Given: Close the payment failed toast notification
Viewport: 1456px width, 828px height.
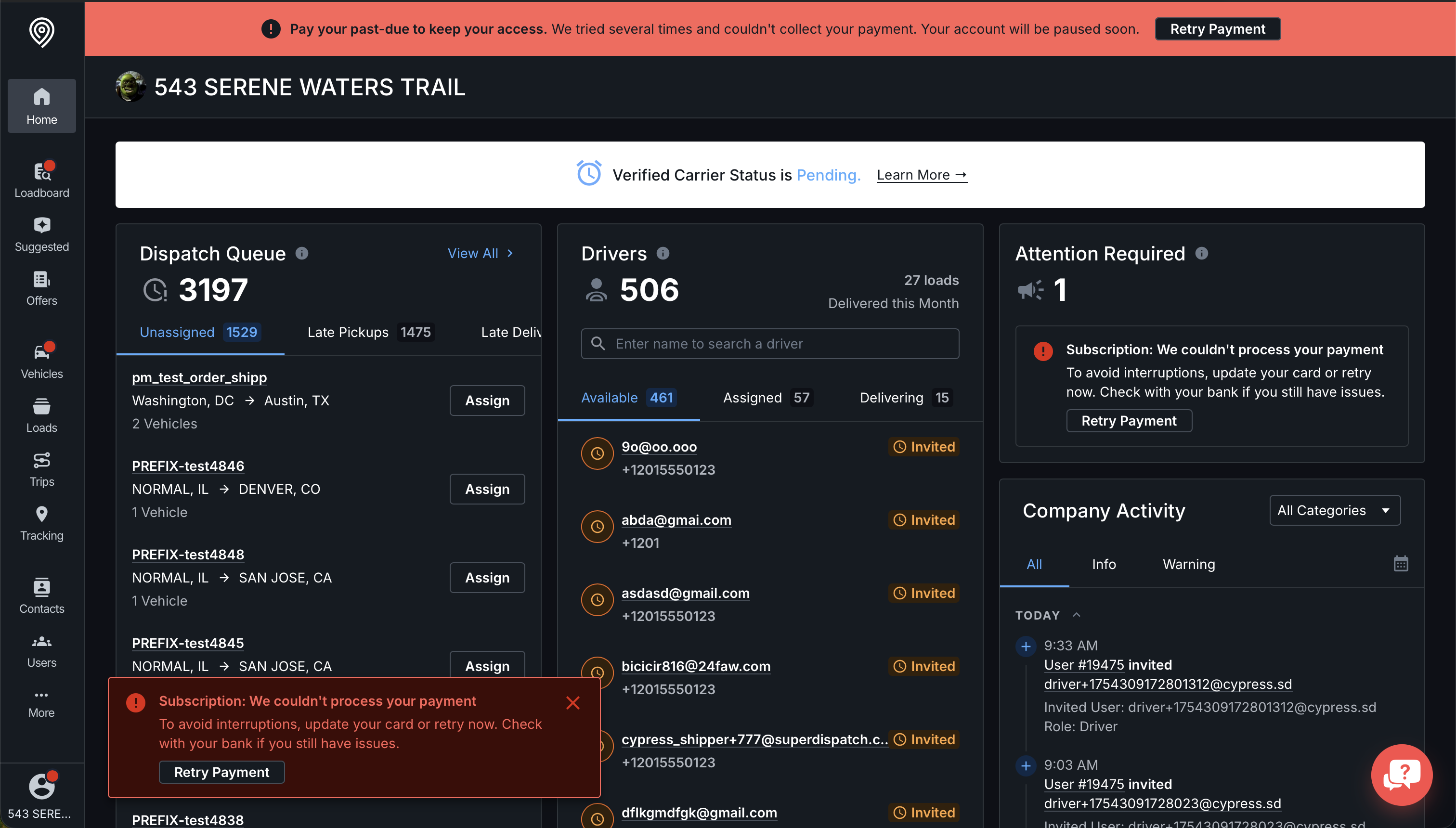Looking at the screenshot, I should click(x=573, y=703).
